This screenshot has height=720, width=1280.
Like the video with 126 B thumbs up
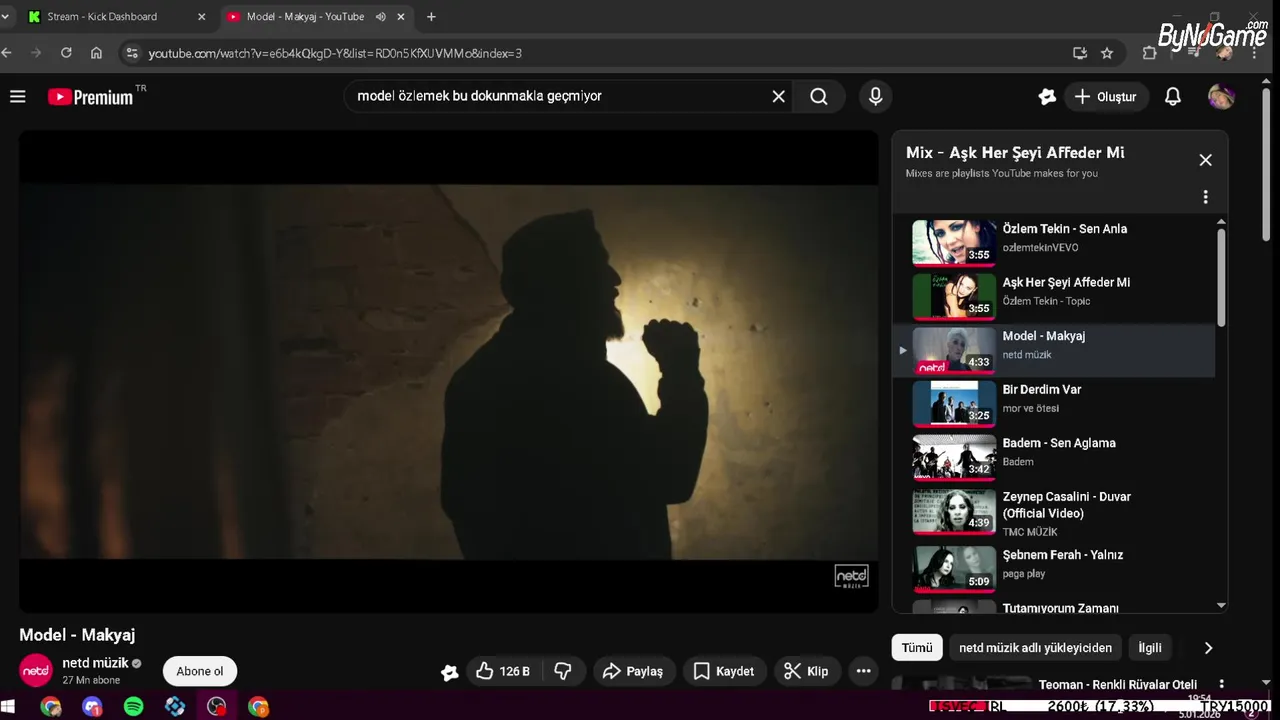(x=503, y=671)
